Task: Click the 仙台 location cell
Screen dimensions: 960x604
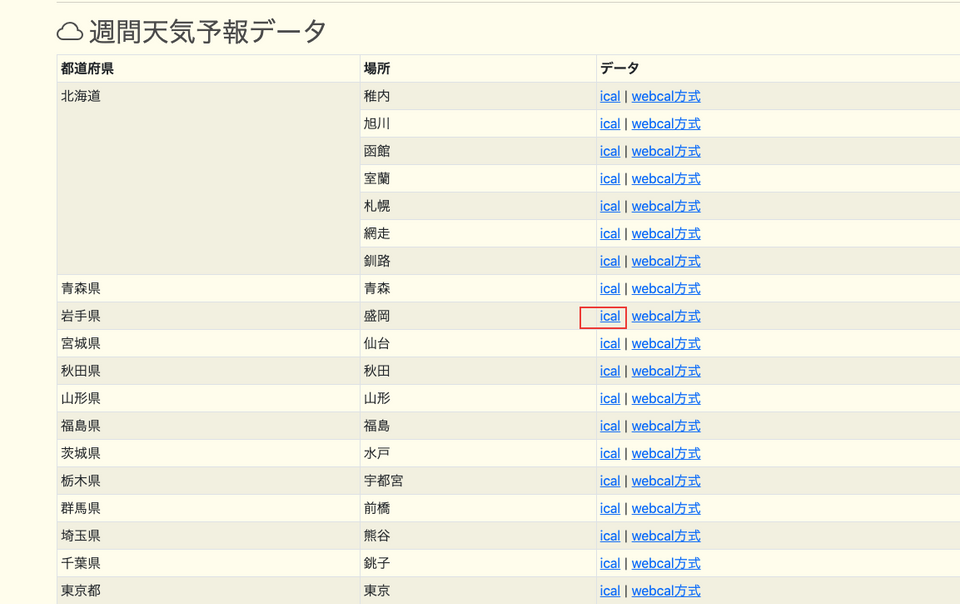Action: click(478, 344)
